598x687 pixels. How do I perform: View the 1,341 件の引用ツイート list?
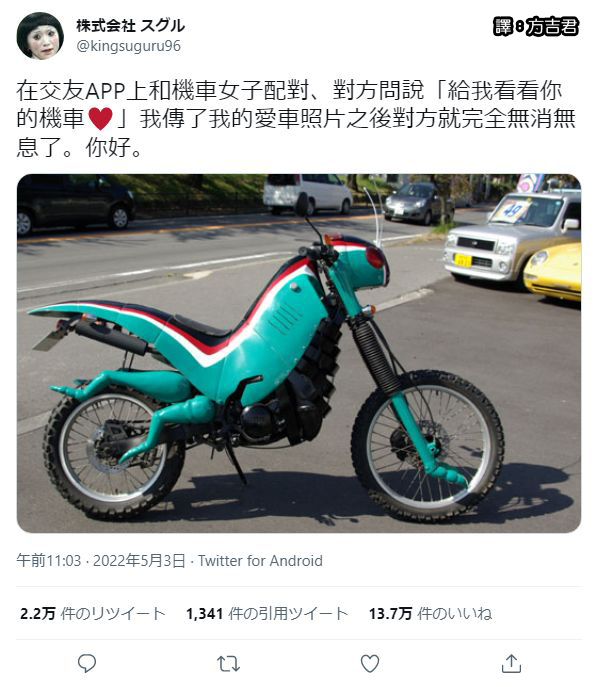pyautogui.click(x=266, y=613)
